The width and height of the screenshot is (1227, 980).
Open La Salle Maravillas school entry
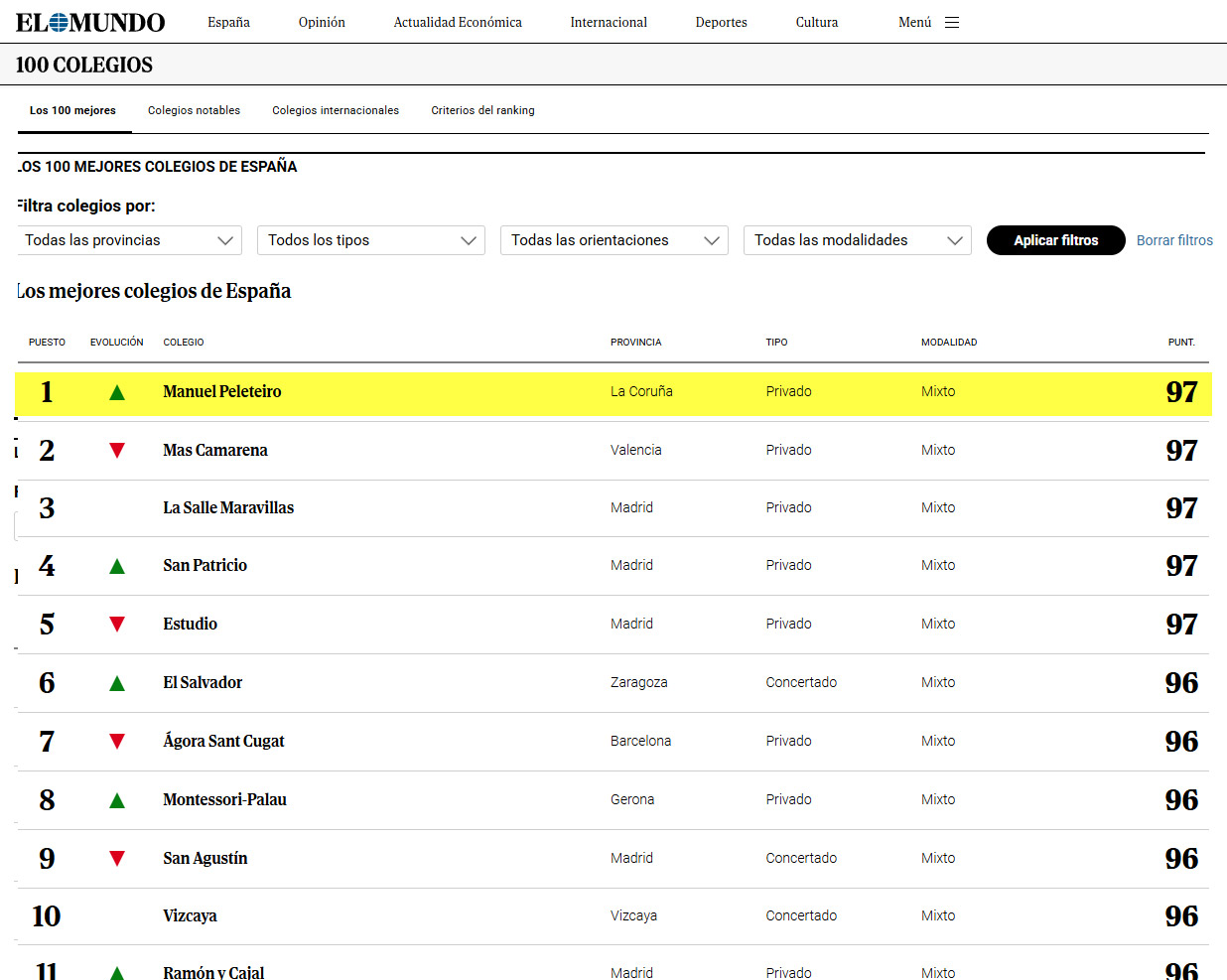(228, 507)
